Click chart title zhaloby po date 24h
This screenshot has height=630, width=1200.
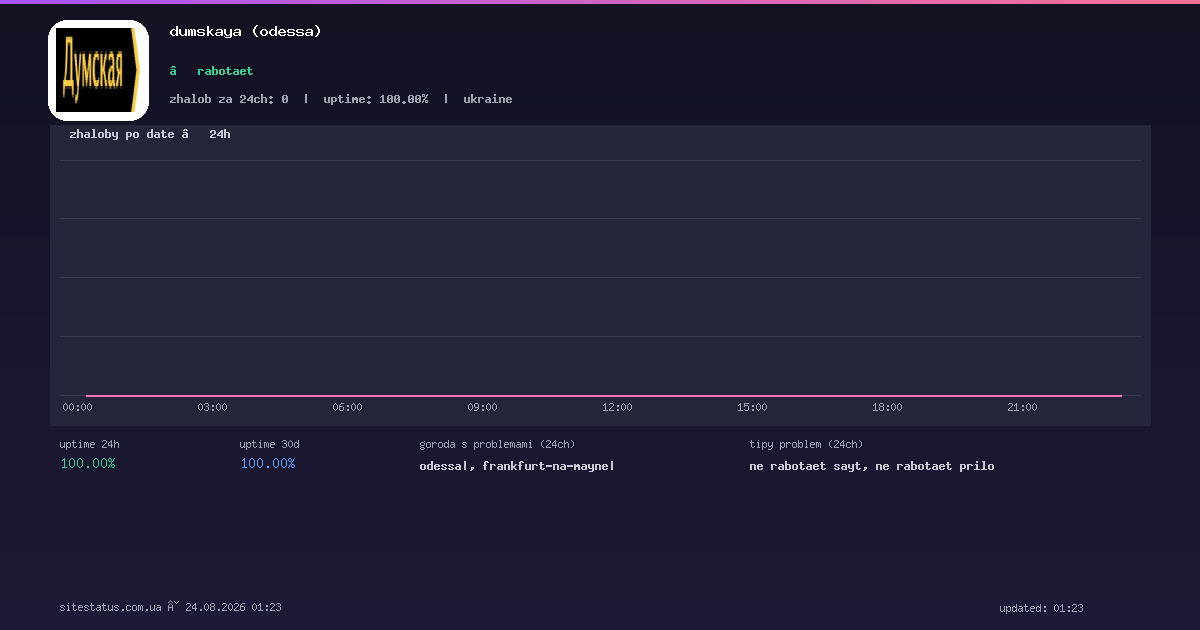(150, 134)
